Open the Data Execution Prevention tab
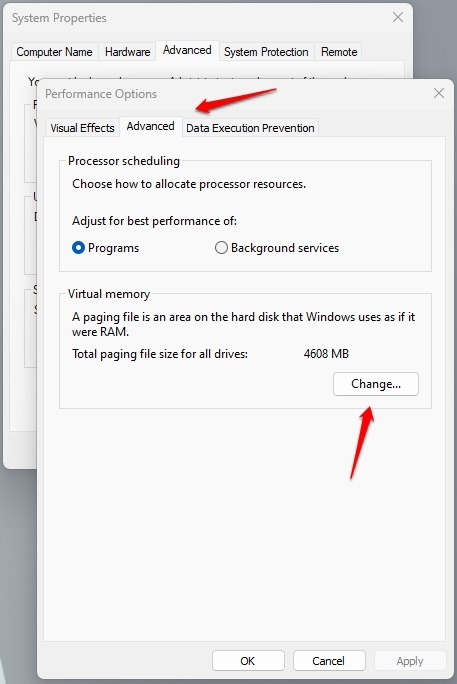The image size is (457, 684). [250, 128]
